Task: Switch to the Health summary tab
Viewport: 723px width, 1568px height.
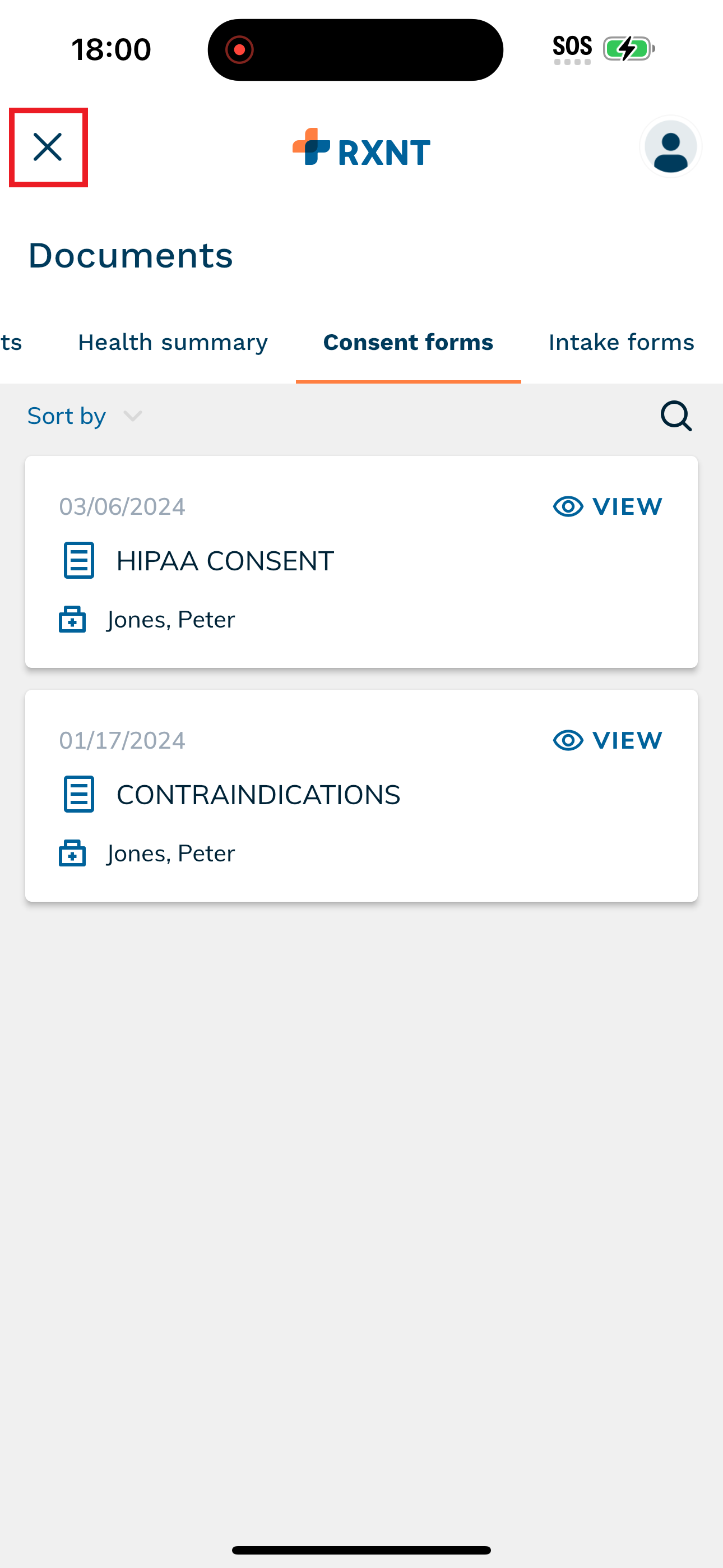Action: 173,343
